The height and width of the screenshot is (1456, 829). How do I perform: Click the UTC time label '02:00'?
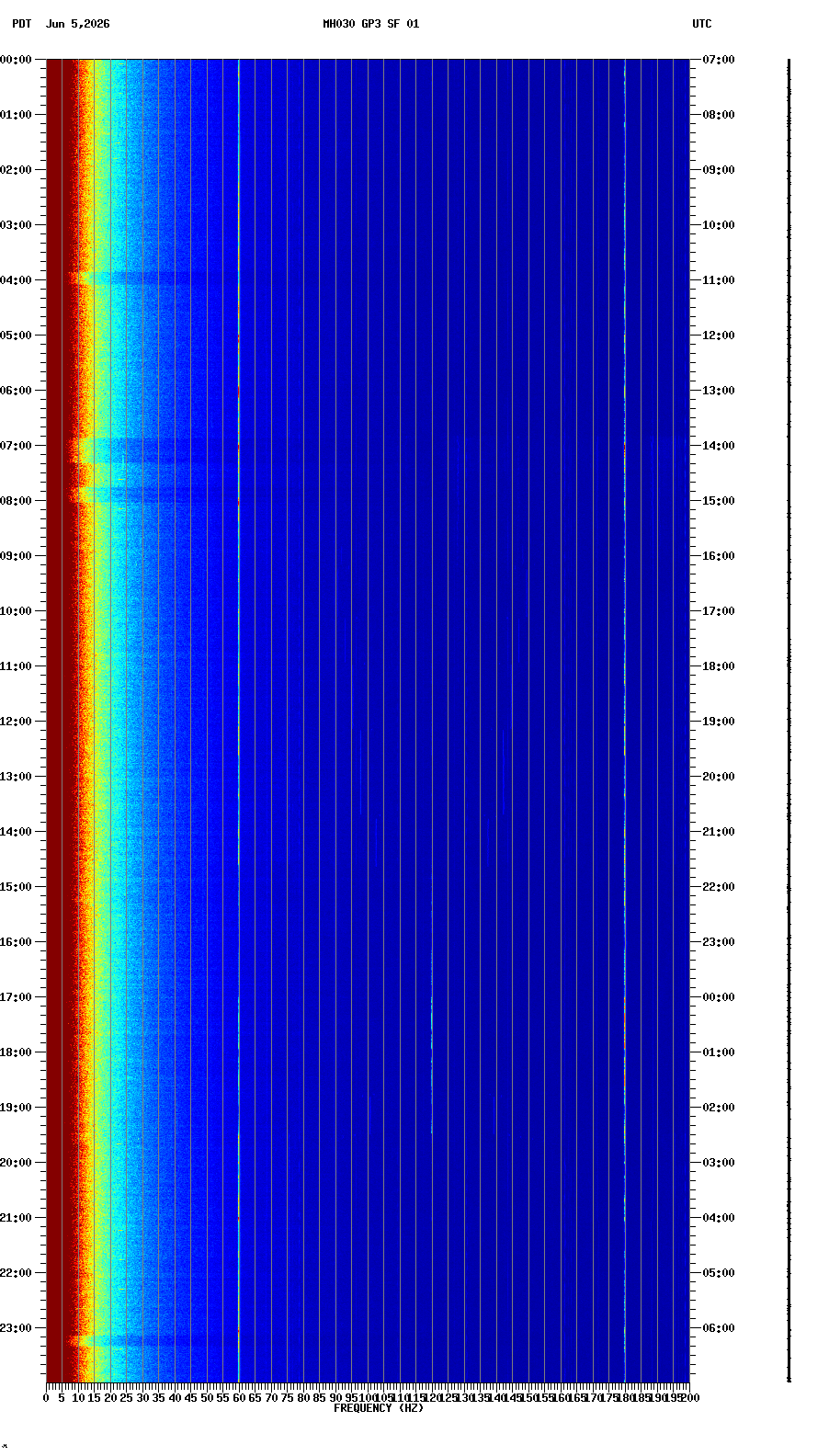pyautogui.click(x=719, y=1108)
